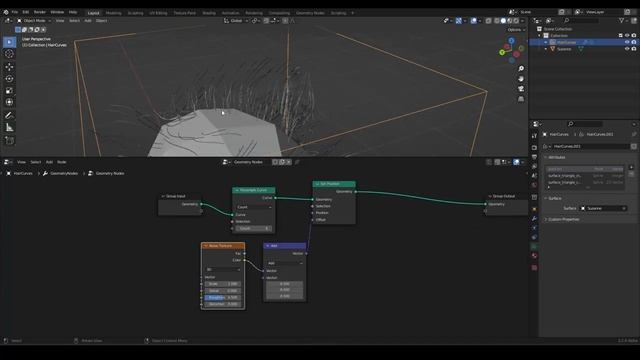The image size is (640, 360).
Task: Open the Object Mode dropdown
Action: point(34,20)
